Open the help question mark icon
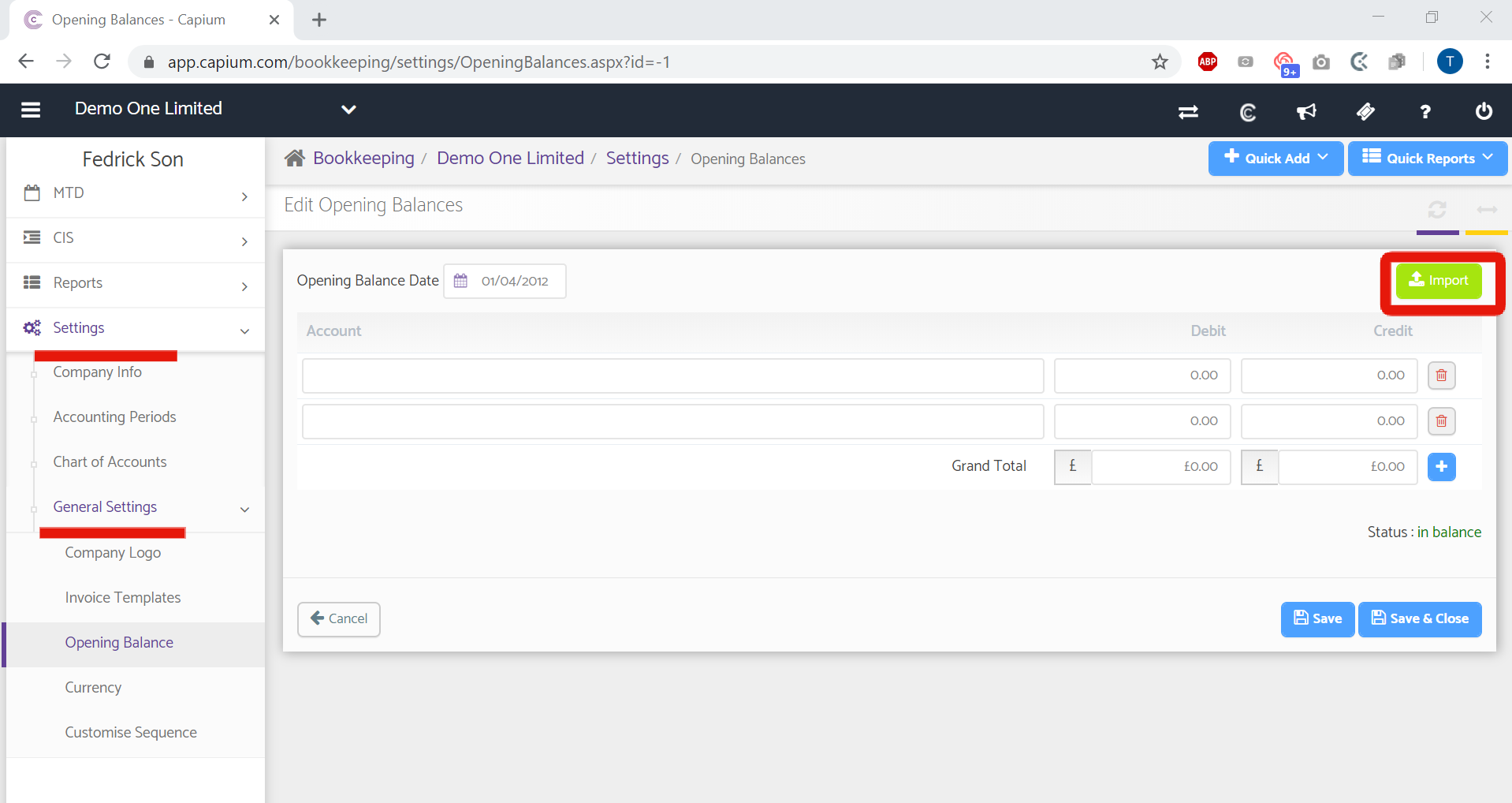This screenshot has height=803, width=1512. click(x=1424, y=112)
